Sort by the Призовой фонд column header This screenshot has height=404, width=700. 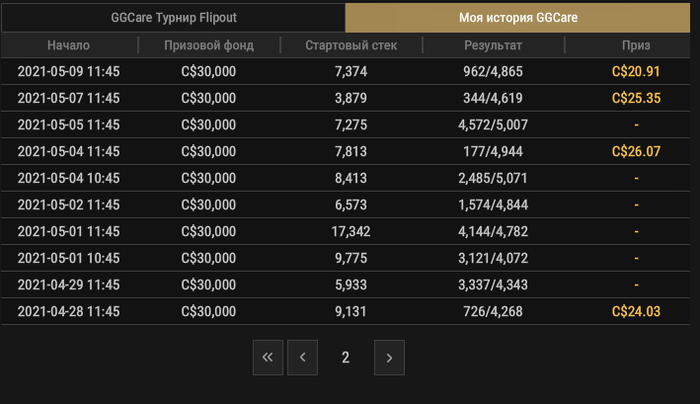209,45
